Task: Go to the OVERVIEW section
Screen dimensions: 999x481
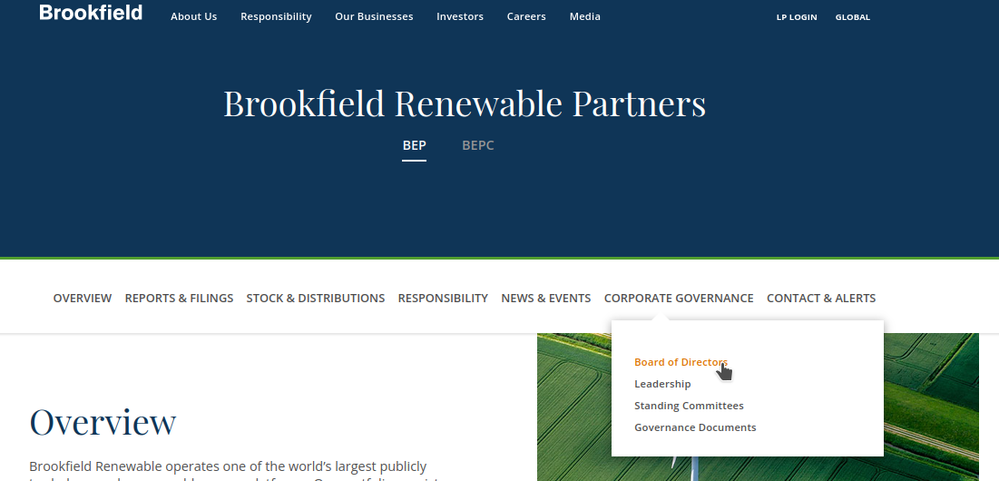Action: pyautogui.click(x=82, y=298)
